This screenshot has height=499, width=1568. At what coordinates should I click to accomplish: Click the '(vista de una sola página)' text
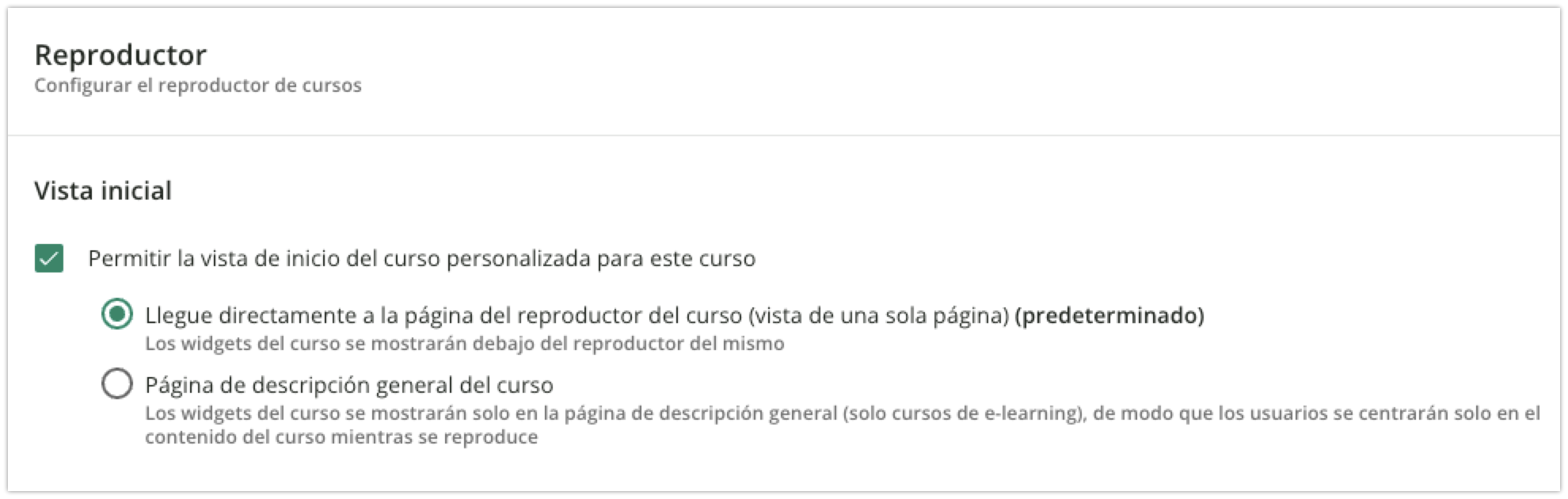click(878, 315)
